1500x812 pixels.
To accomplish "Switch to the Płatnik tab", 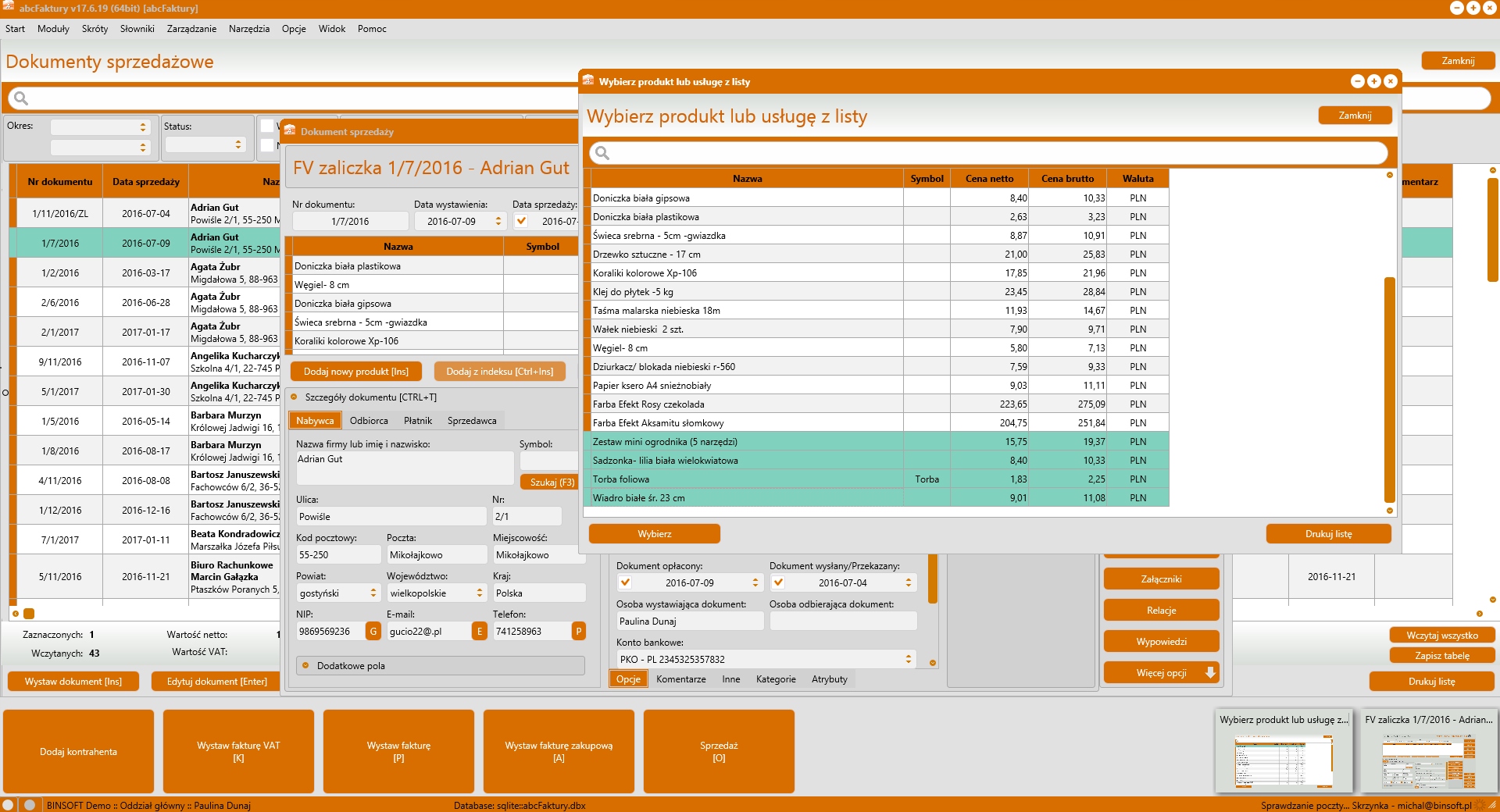I will [417, 421].
